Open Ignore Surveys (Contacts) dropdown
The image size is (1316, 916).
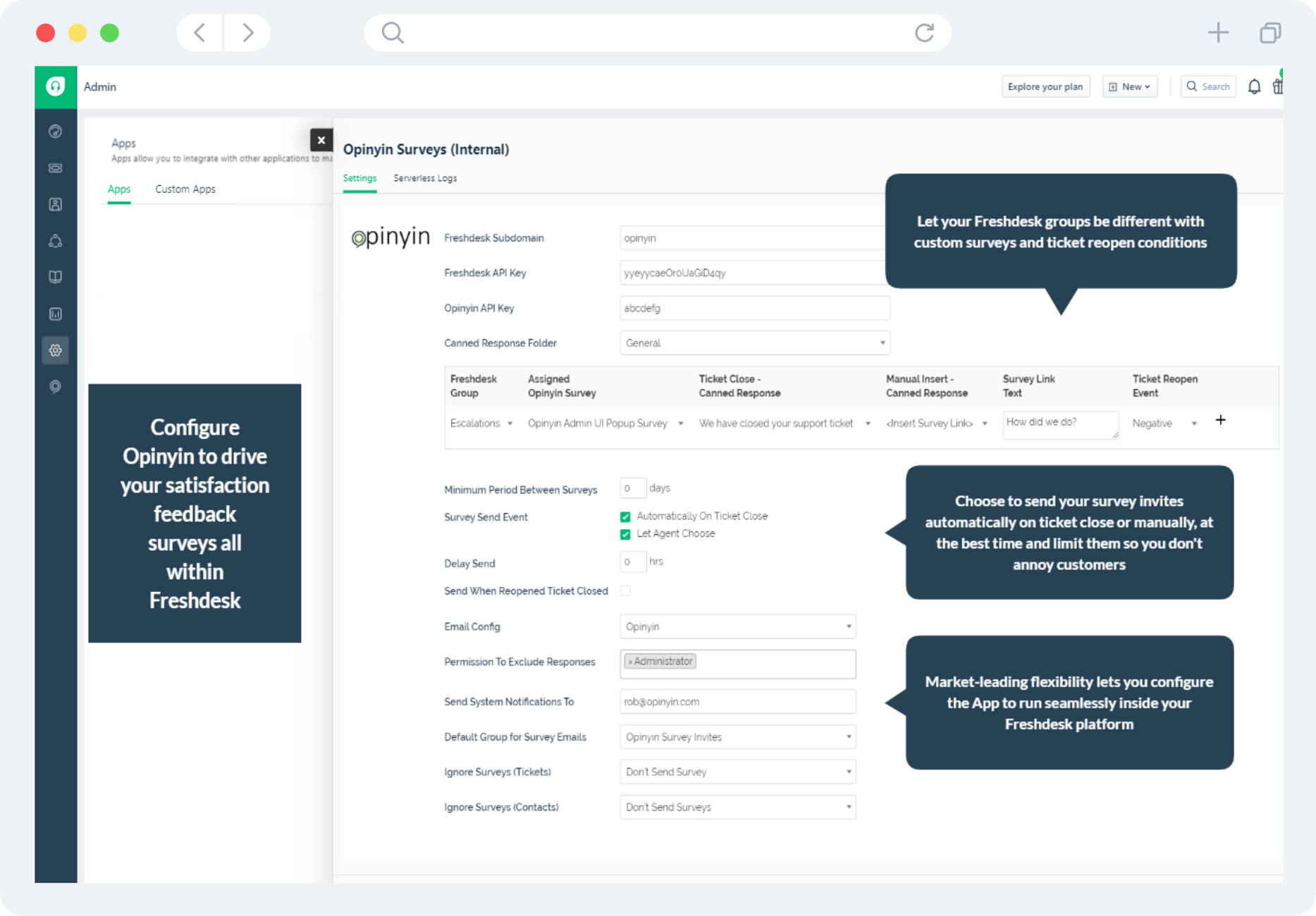738,807
